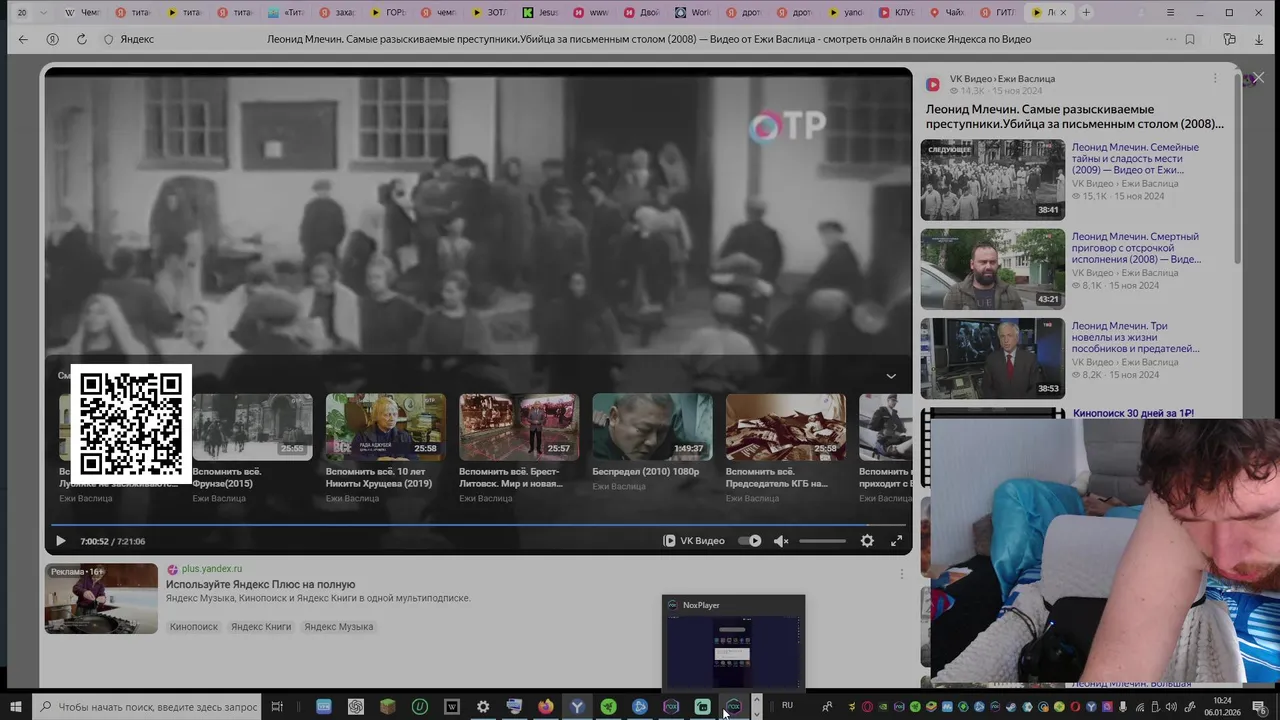1280x720 pixels.
Task: Open the ad block three-dots menu
Action: 901,574
